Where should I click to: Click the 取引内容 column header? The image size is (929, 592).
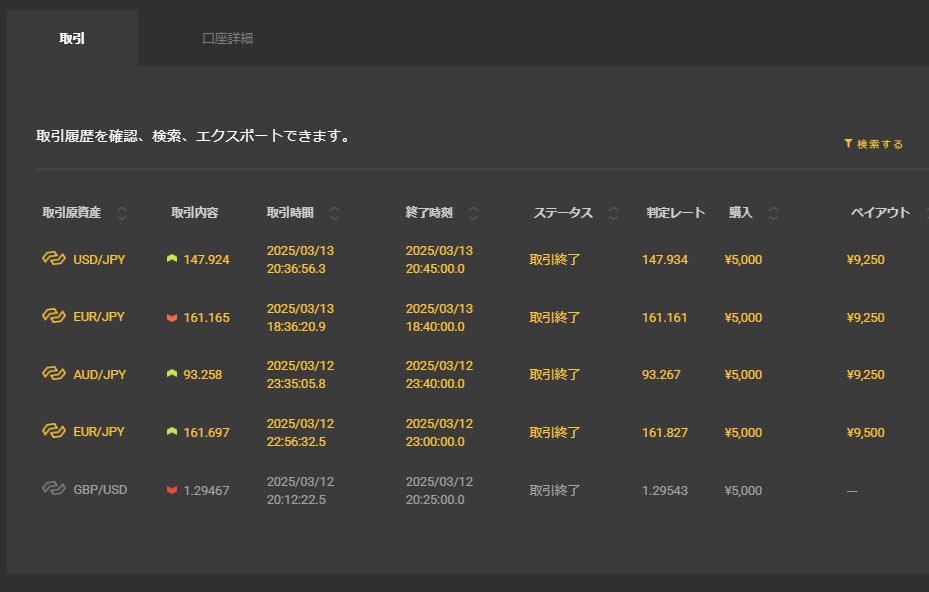(x=195, y=213)
